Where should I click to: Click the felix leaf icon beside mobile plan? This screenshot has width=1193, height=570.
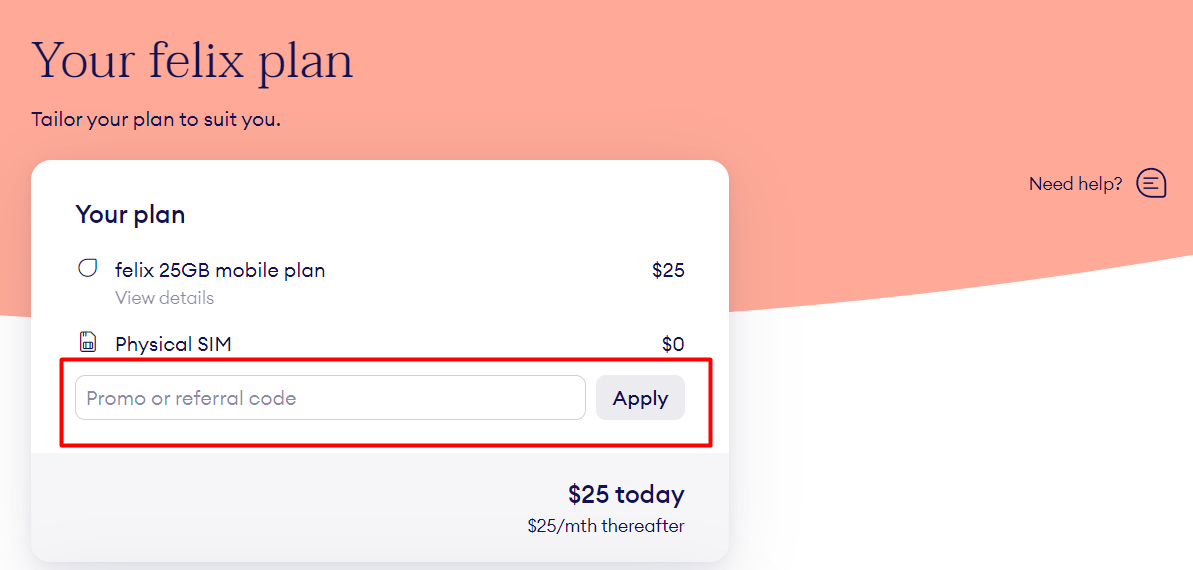point(88,269)
